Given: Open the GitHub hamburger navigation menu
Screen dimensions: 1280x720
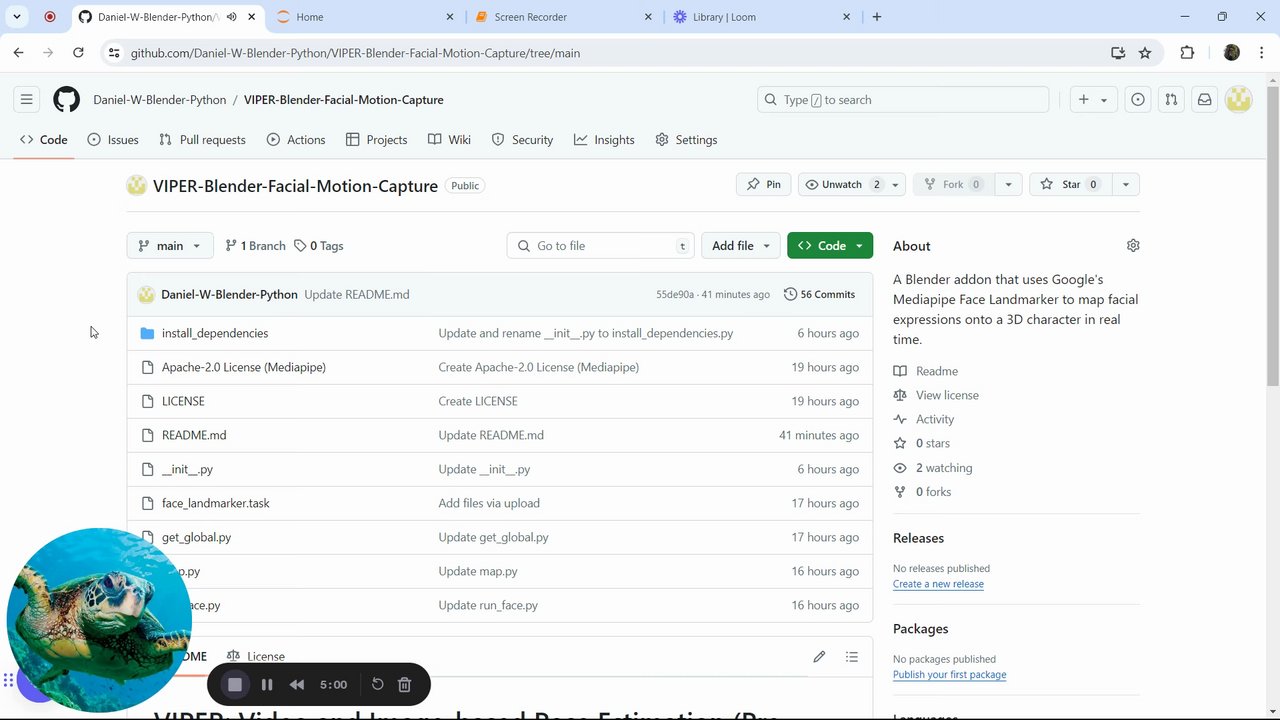Looking at the screenshot, I should 27,99.
